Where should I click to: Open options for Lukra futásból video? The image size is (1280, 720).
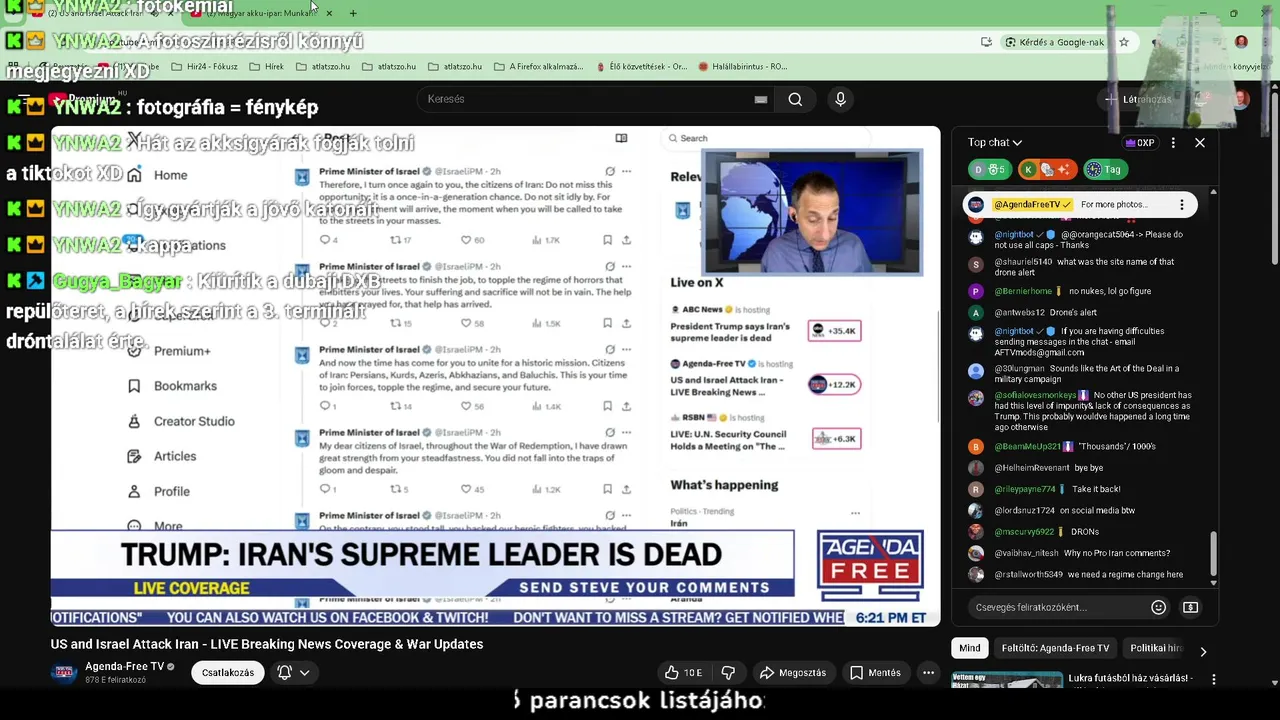1213,679
